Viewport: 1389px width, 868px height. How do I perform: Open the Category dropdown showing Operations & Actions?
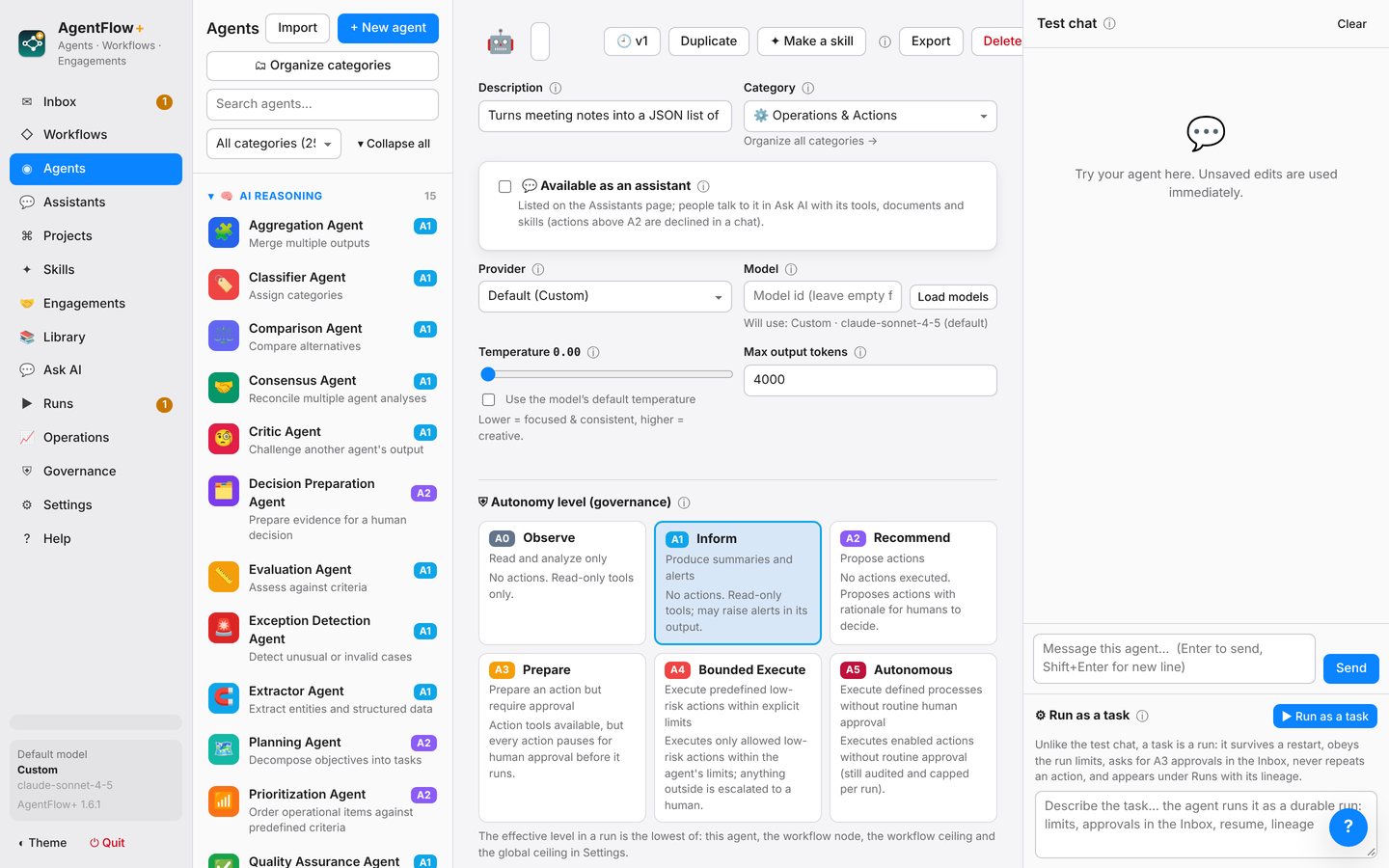coord(870,116)
